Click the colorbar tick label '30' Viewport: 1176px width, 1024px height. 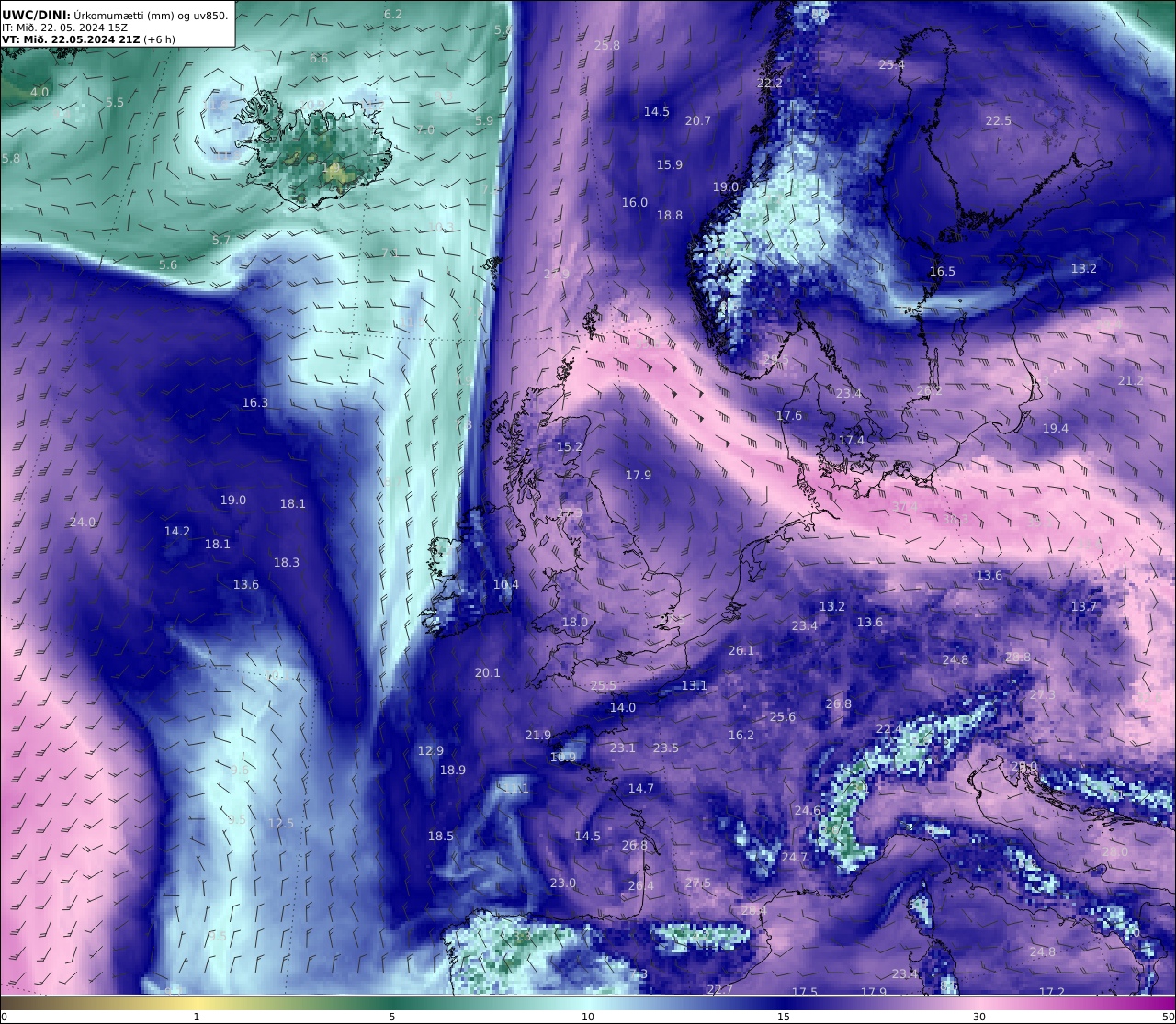coord(979,1017)
